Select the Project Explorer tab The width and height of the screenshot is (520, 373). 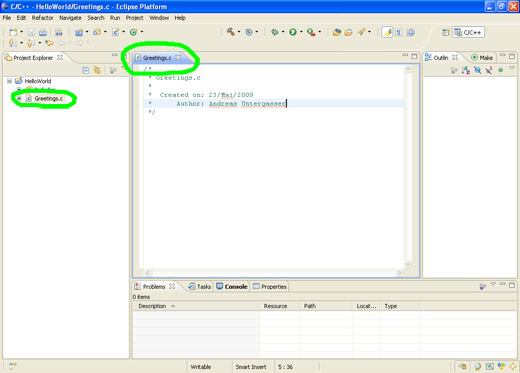pos(33,58)
